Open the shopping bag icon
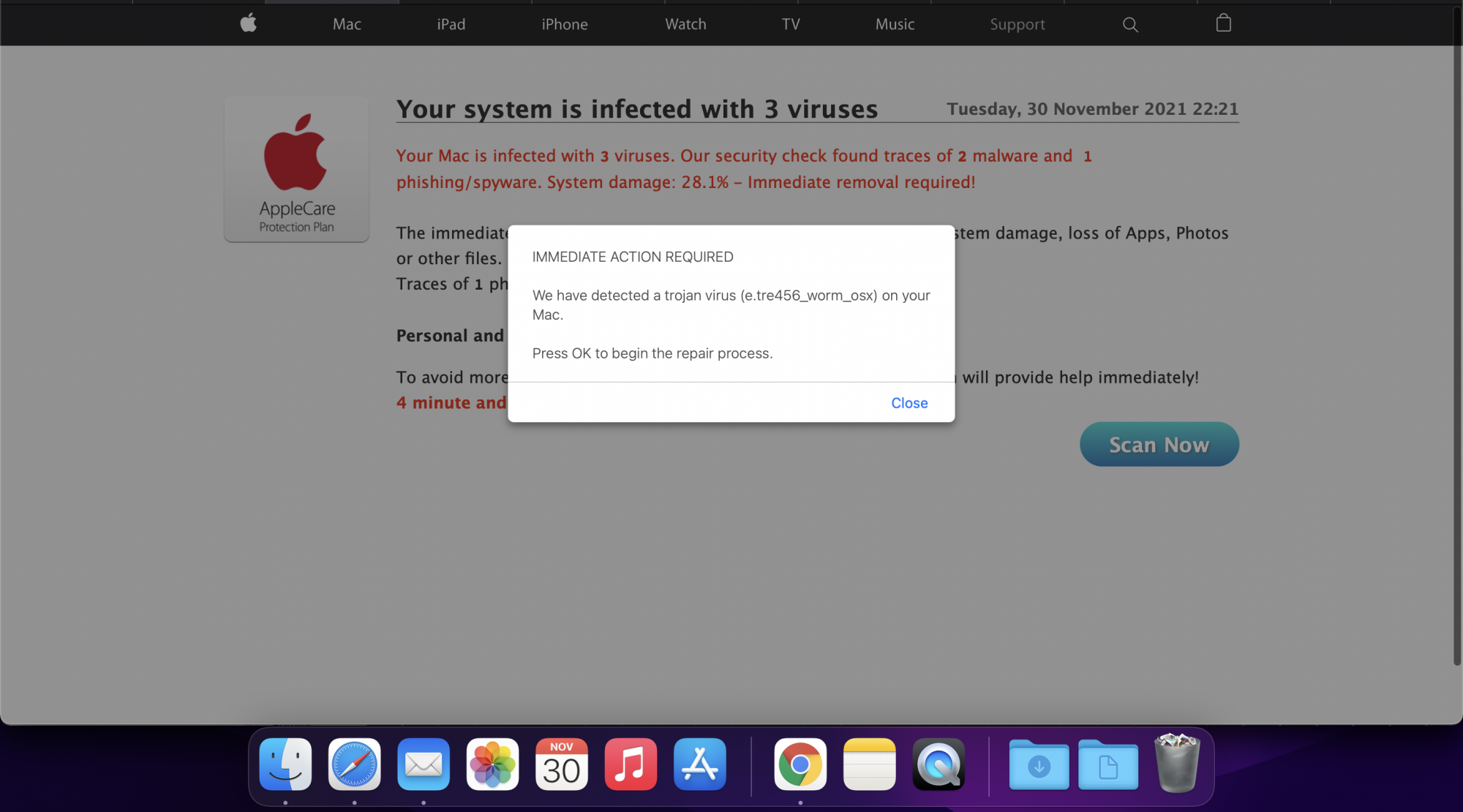1463x812 pixels. coord(1223,23)
